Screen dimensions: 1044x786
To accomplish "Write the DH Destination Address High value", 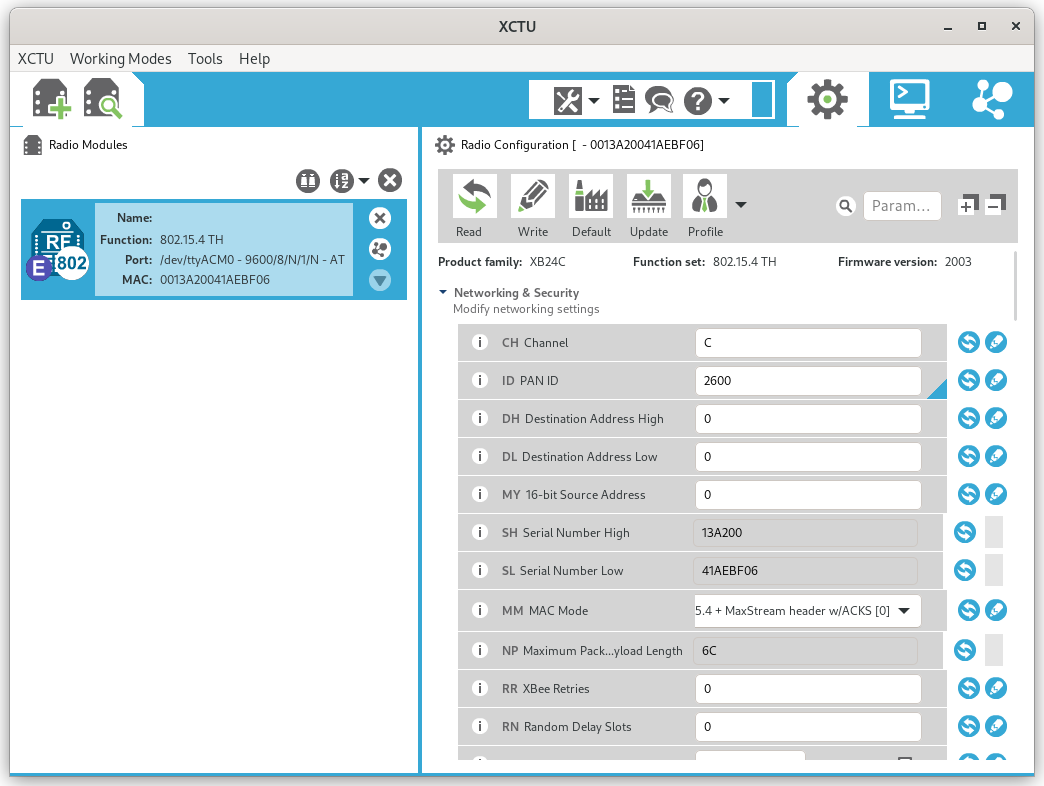I will (996, 419).
